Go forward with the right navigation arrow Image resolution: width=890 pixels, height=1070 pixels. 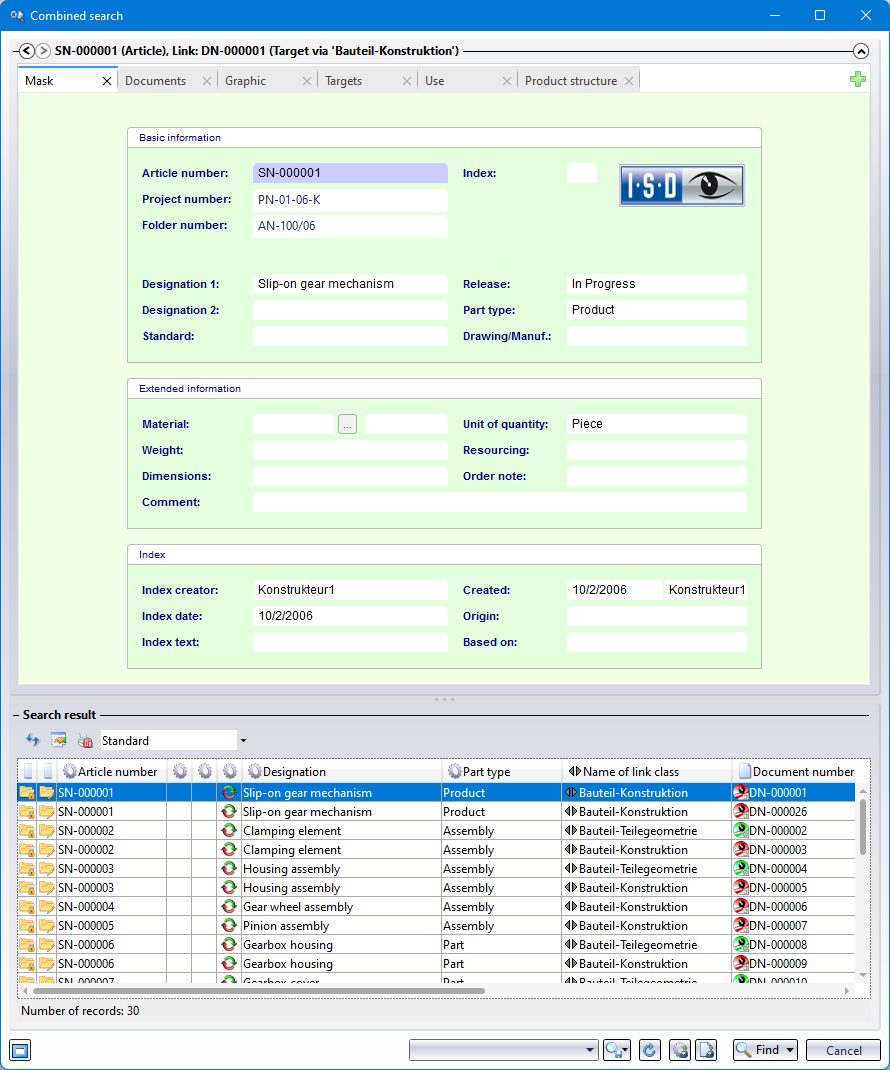point(43,51)
